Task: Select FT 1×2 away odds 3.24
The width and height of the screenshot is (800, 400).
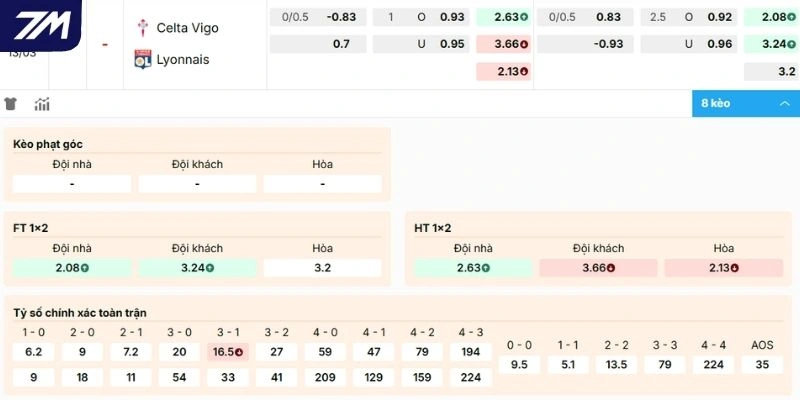Action: pyautogui.click(x=196, y=268)
